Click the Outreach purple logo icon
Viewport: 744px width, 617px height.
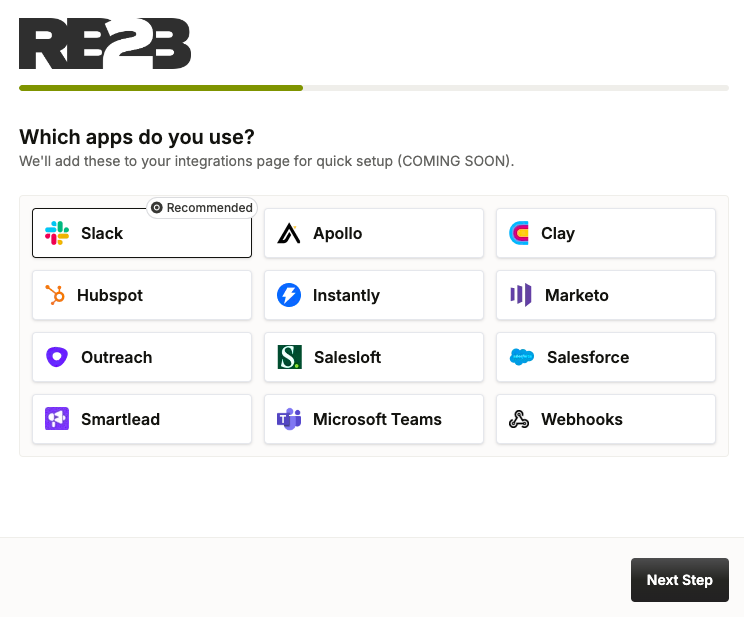pos(57,357)
